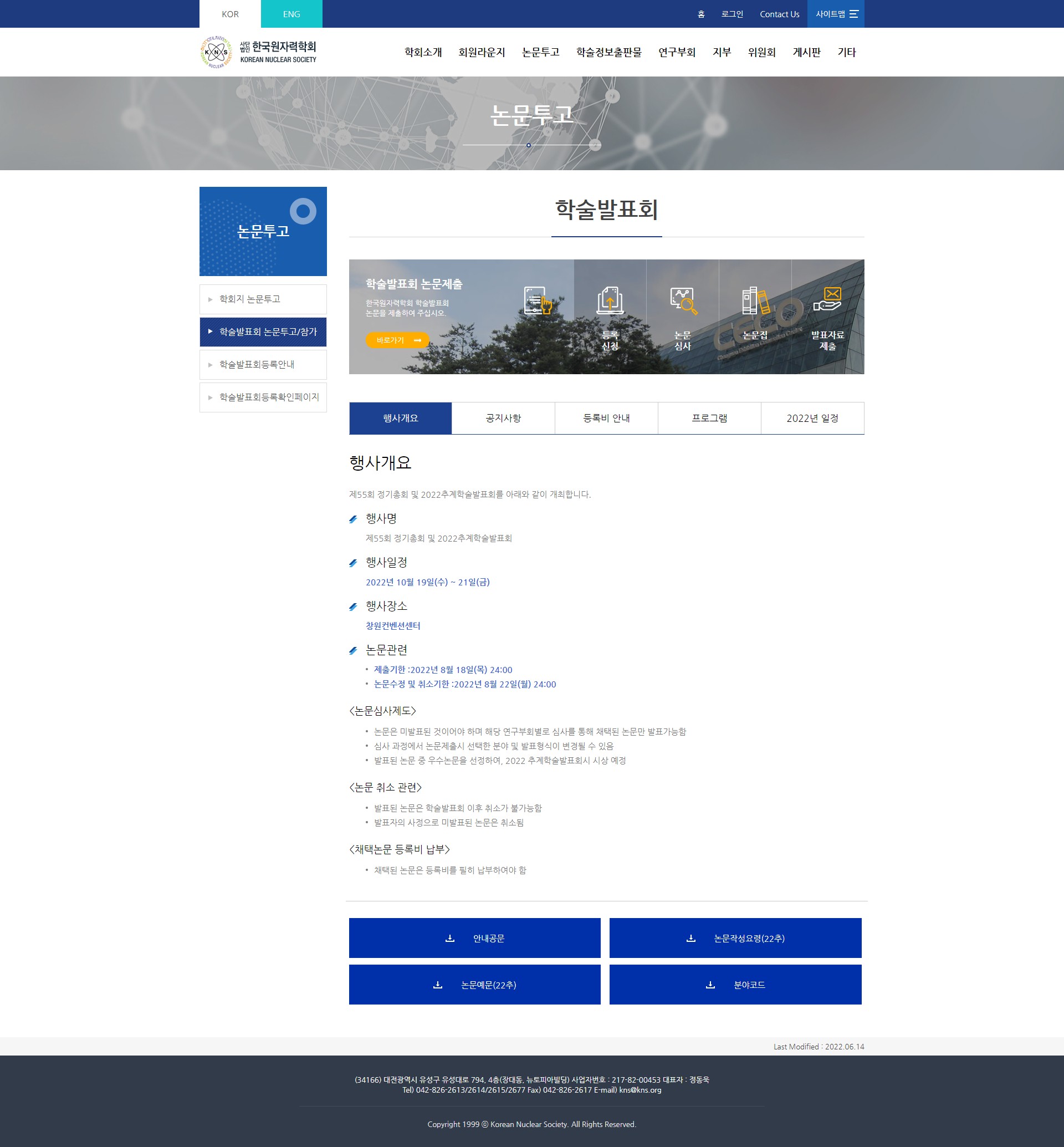Image resolution: width=1064 pixels, height=1147 pixels.
Task: Click the 등록비 안내 tab
Action: [x=607, y=417]
